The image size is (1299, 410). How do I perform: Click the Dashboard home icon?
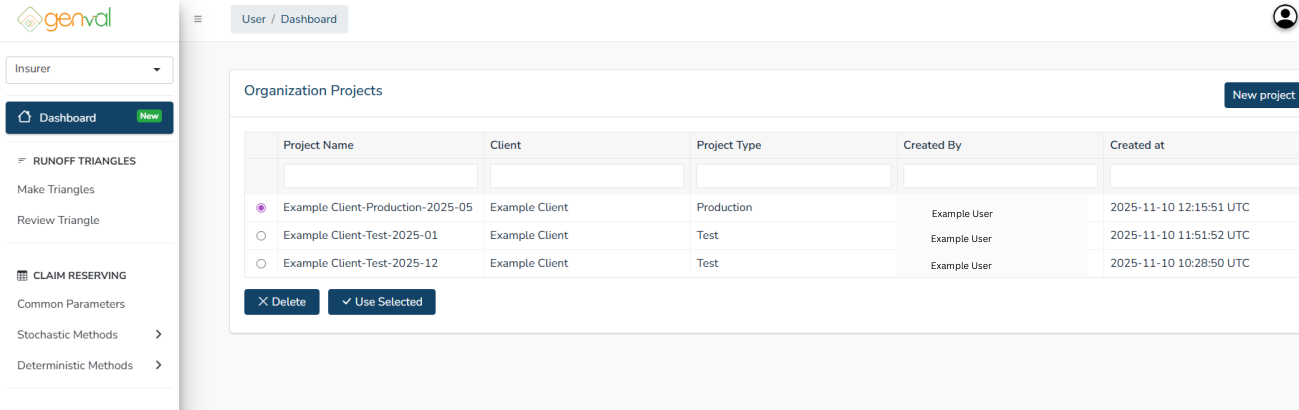click(x=25, y=117)
